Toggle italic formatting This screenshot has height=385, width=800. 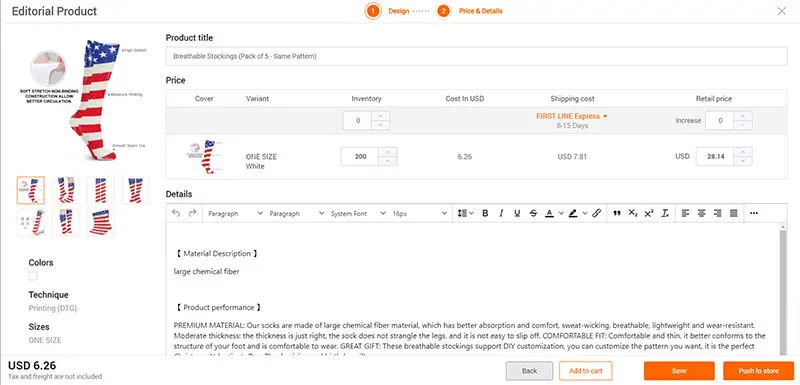(x=501, y=214)
